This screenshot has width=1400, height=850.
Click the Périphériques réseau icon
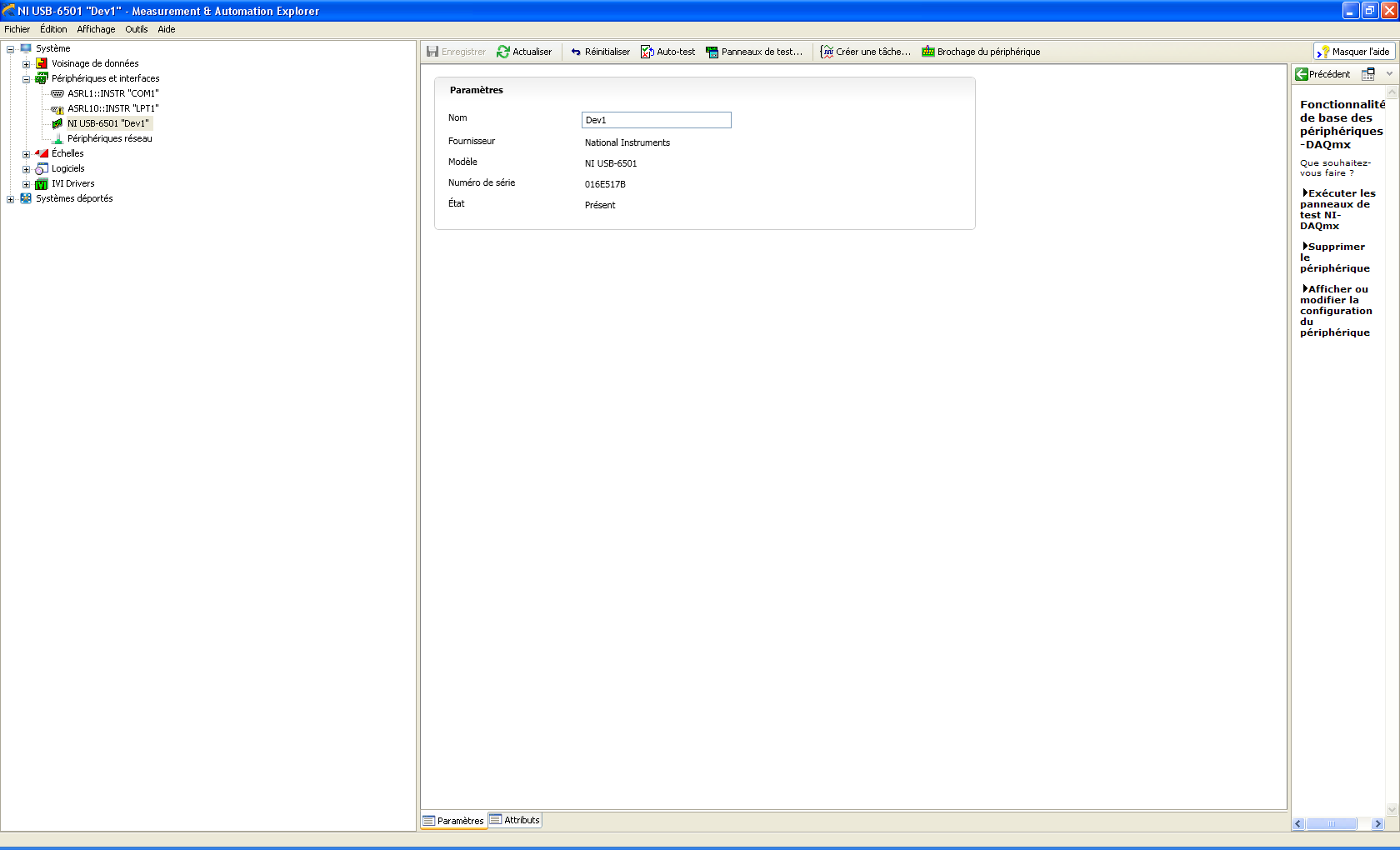57,138
